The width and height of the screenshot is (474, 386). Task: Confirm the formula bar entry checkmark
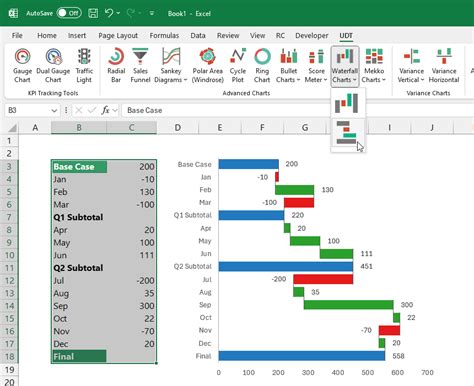point(92,110)
